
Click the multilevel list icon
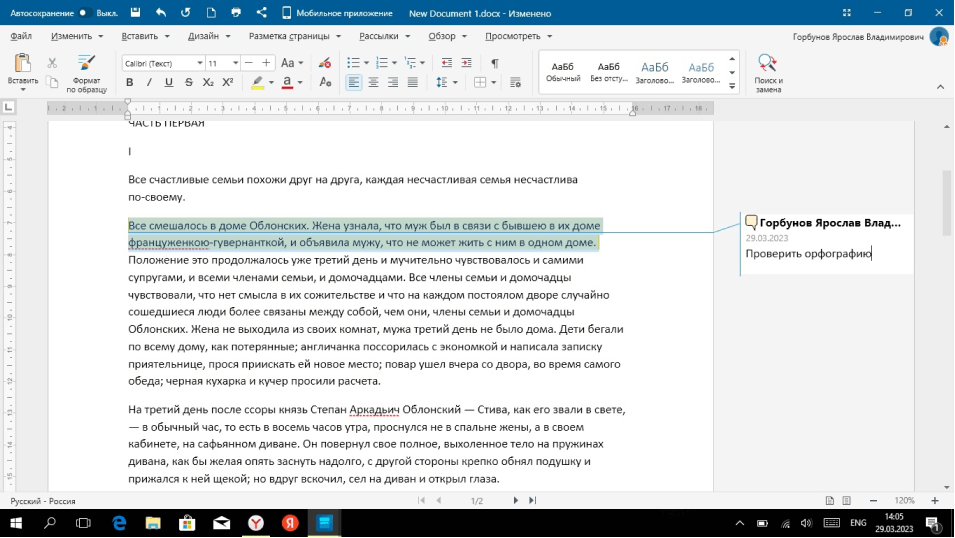(x=411, y=63)
